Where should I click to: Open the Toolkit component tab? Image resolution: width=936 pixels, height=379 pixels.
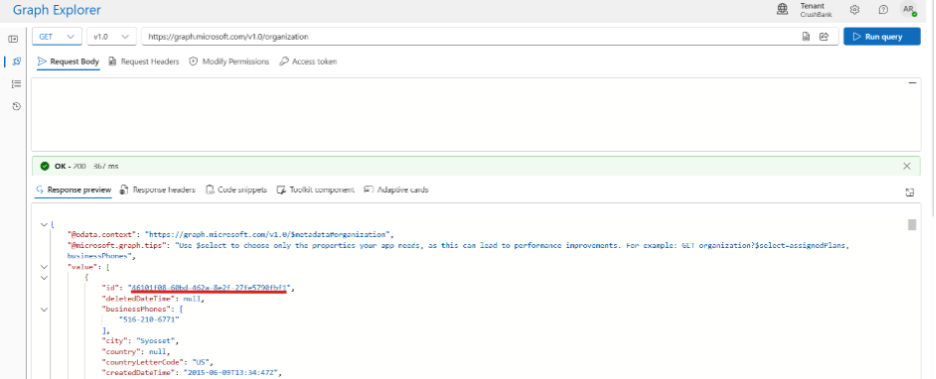(315, 190)
